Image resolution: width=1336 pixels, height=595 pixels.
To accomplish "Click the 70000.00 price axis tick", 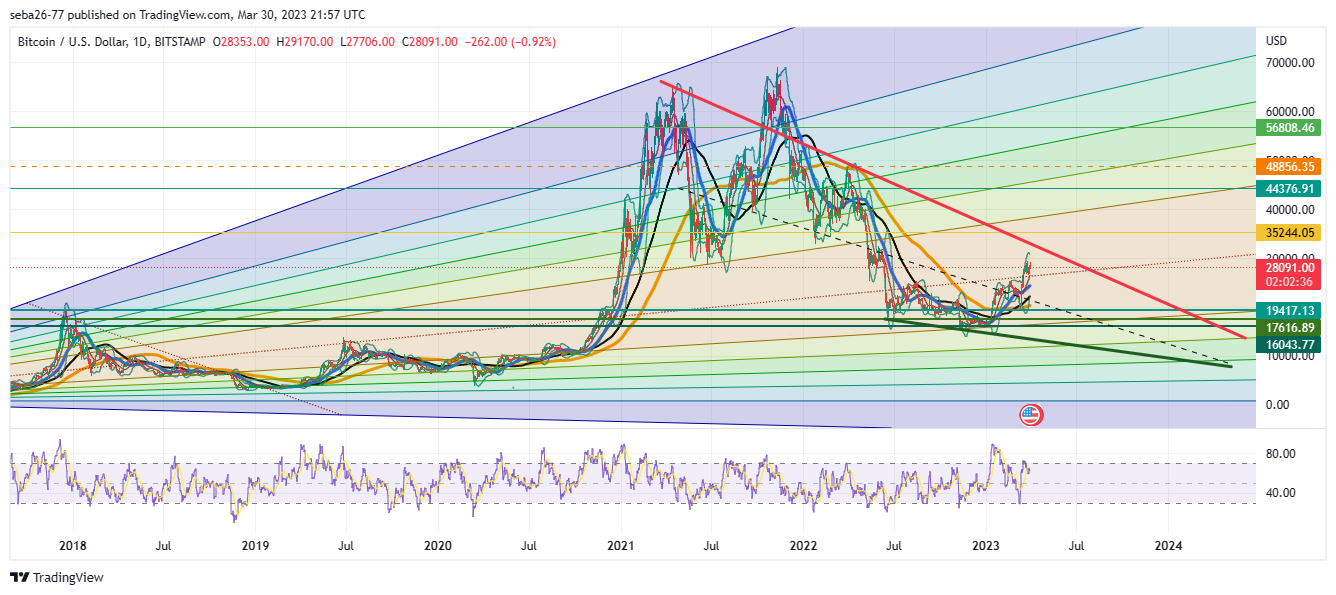I will [x=1289, y=63].
